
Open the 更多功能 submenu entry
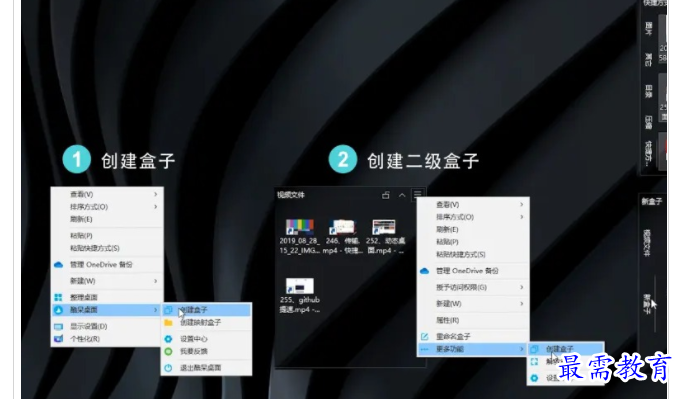tap(473, 349)
